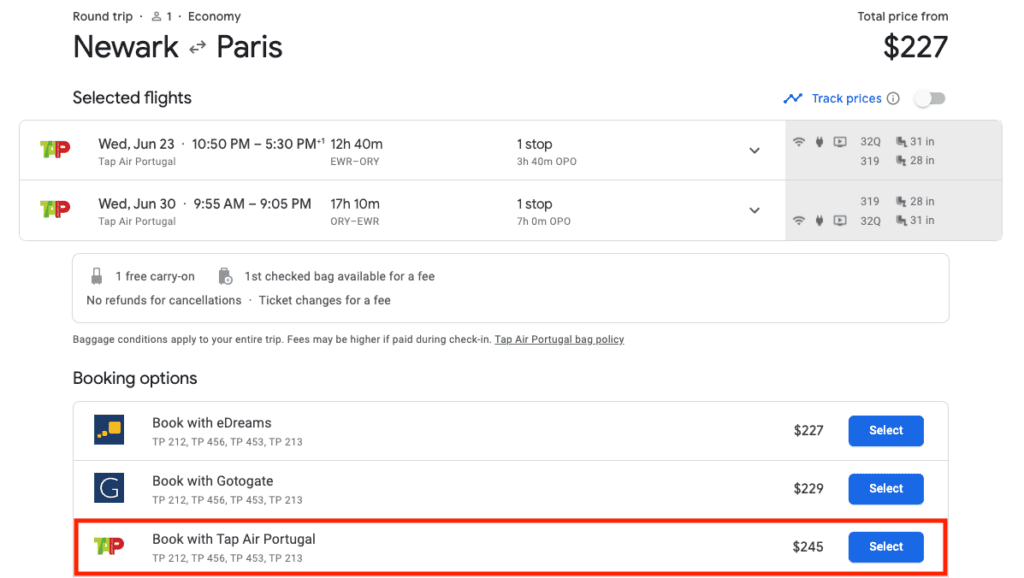Click the carry-on bag icon
Image resolution: width=1024 pixels, height=578 pixels.
pos(96,276)
